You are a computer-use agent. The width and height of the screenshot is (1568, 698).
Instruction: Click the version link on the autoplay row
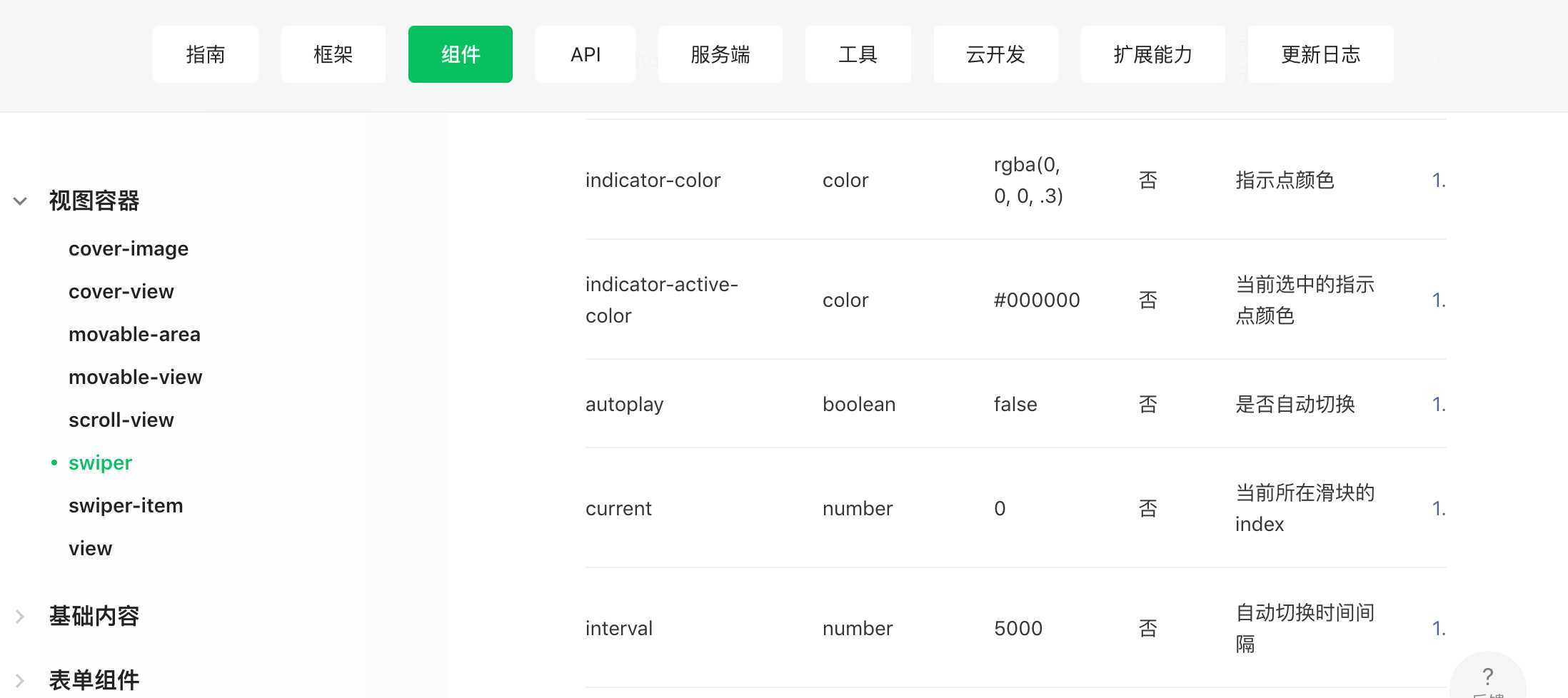click(1439, 404)
